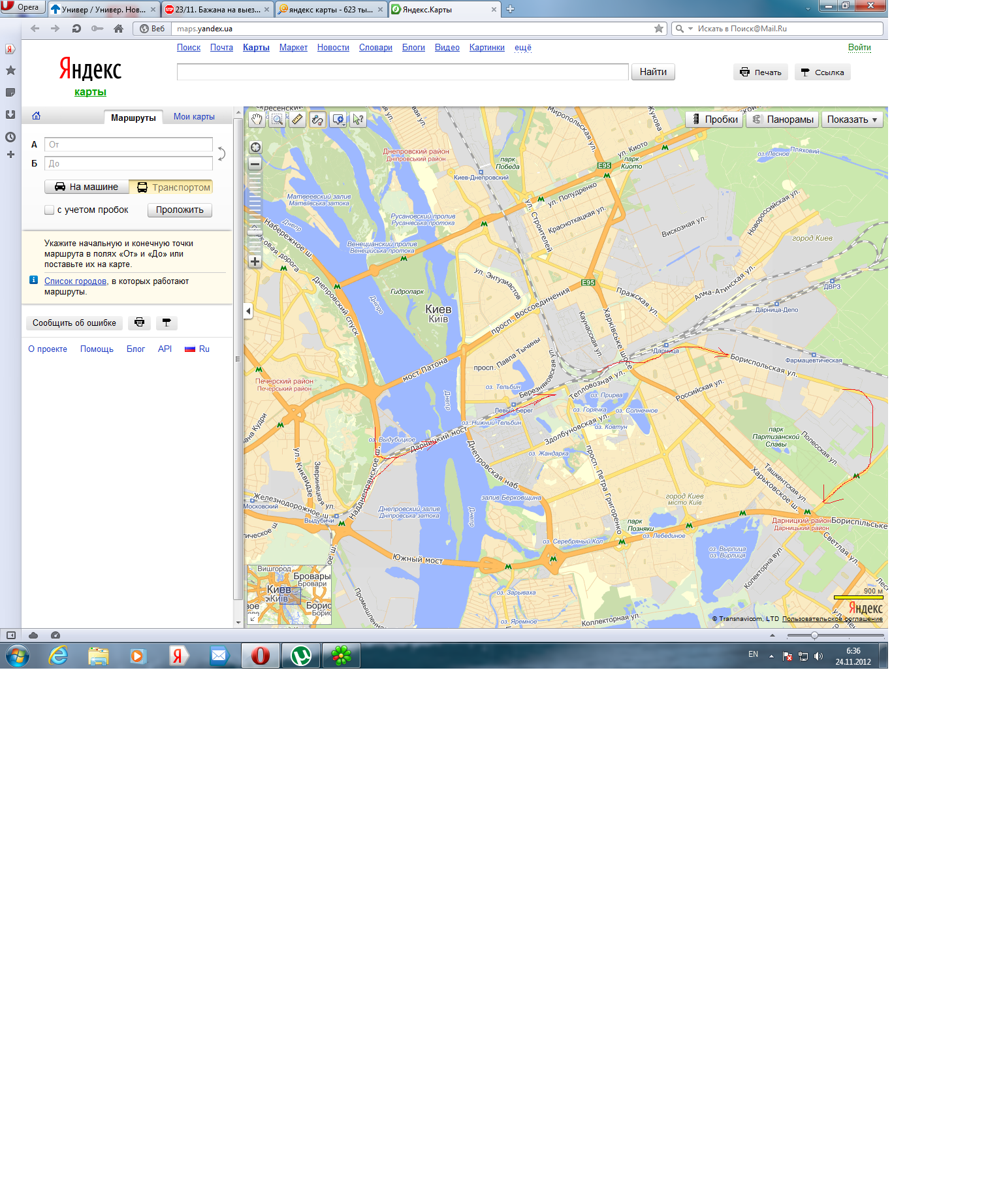Switch route mode to 'На машине'
Screen dimensions: 1003x1204
87,187
